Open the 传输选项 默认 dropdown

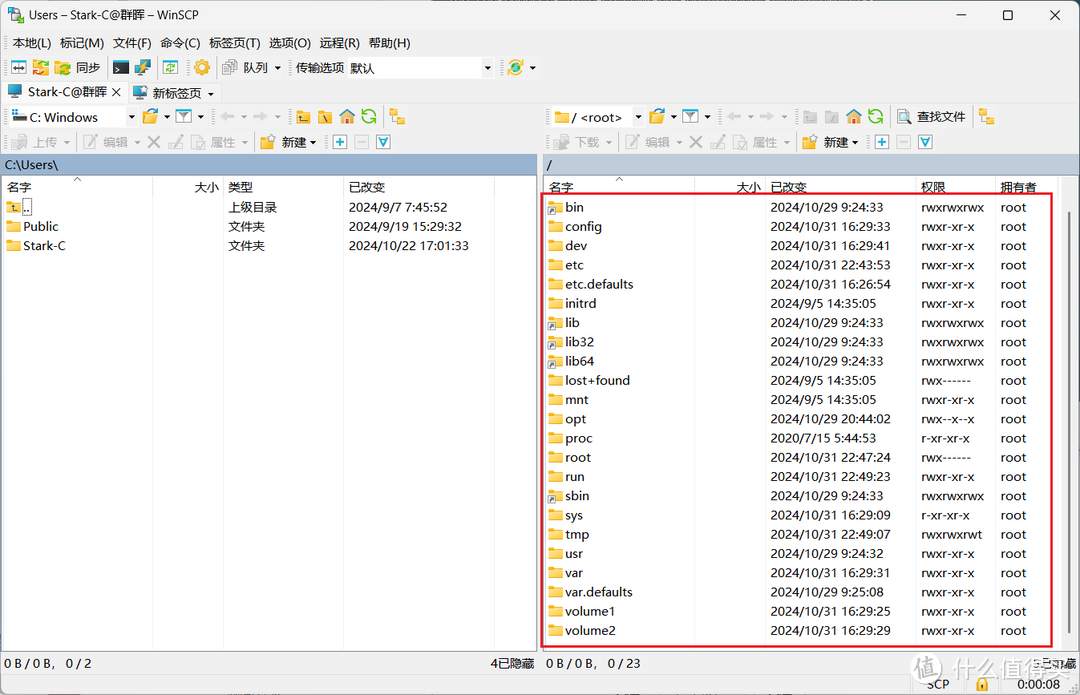coord(489,67)
